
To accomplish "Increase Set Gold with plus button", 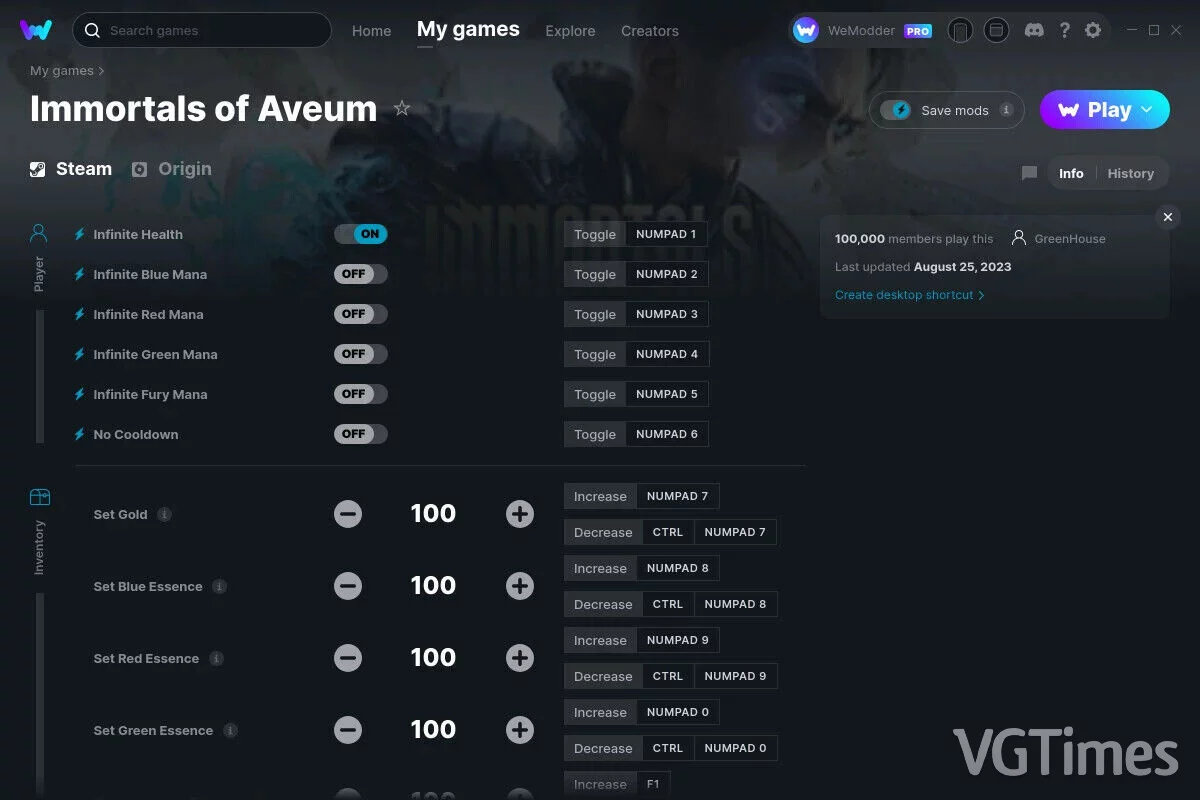I will click(520, 514).
